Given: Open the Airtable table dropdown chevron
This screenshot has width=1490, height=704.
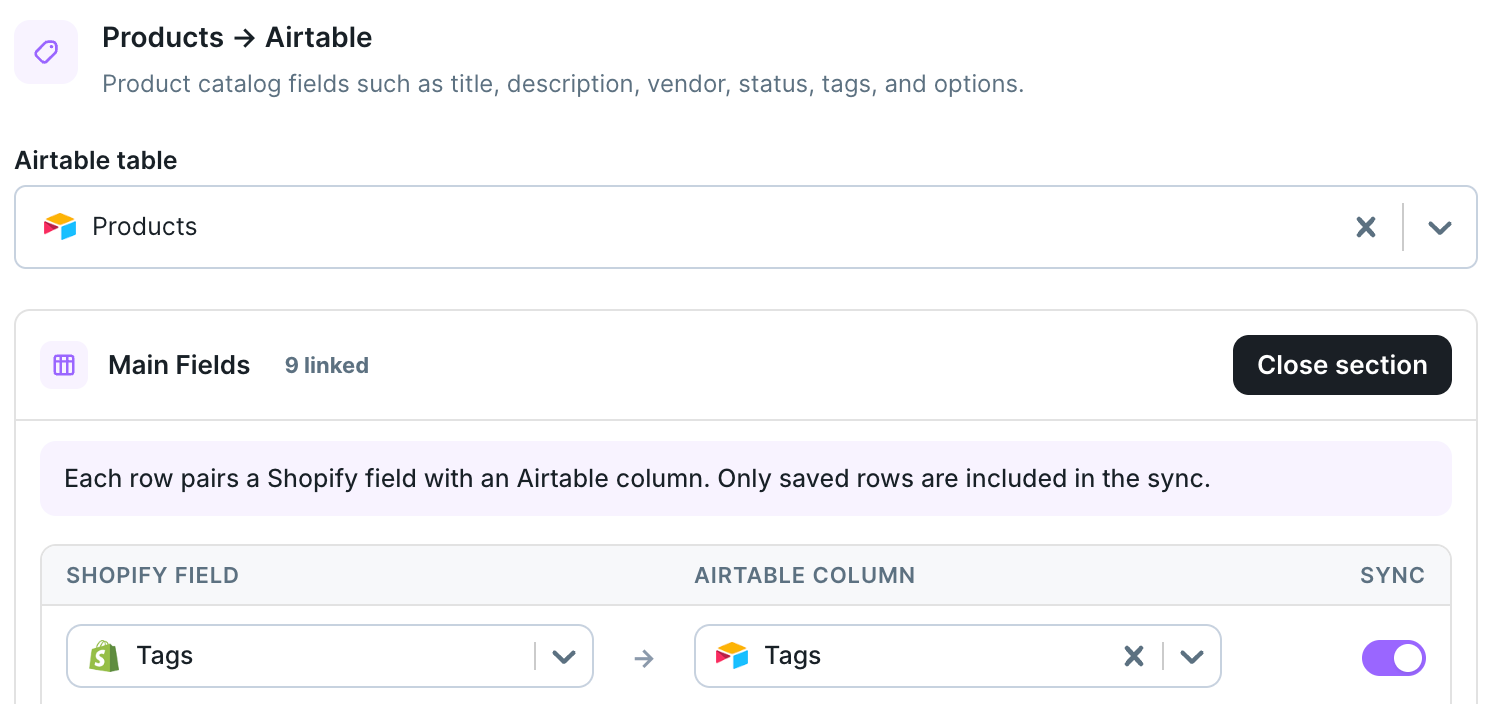Looking at the screenshot, I should [x=1440, y=227].
